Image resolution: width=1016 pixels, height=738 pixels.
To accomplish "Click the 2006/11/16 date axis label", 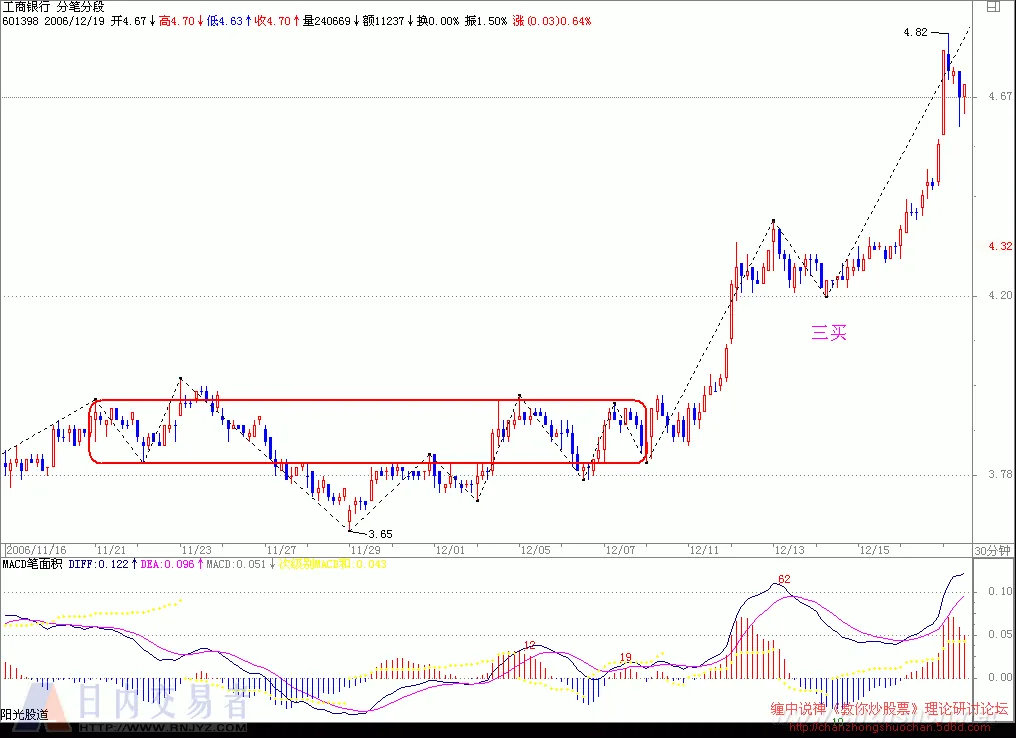I will point(36,551).
